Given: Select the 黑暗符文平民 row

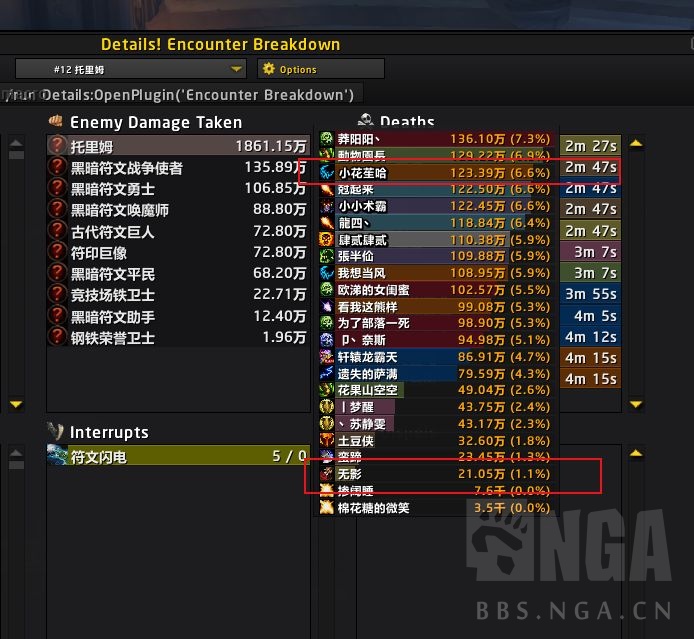Looking at the screenshot, I should click(178, 273).
